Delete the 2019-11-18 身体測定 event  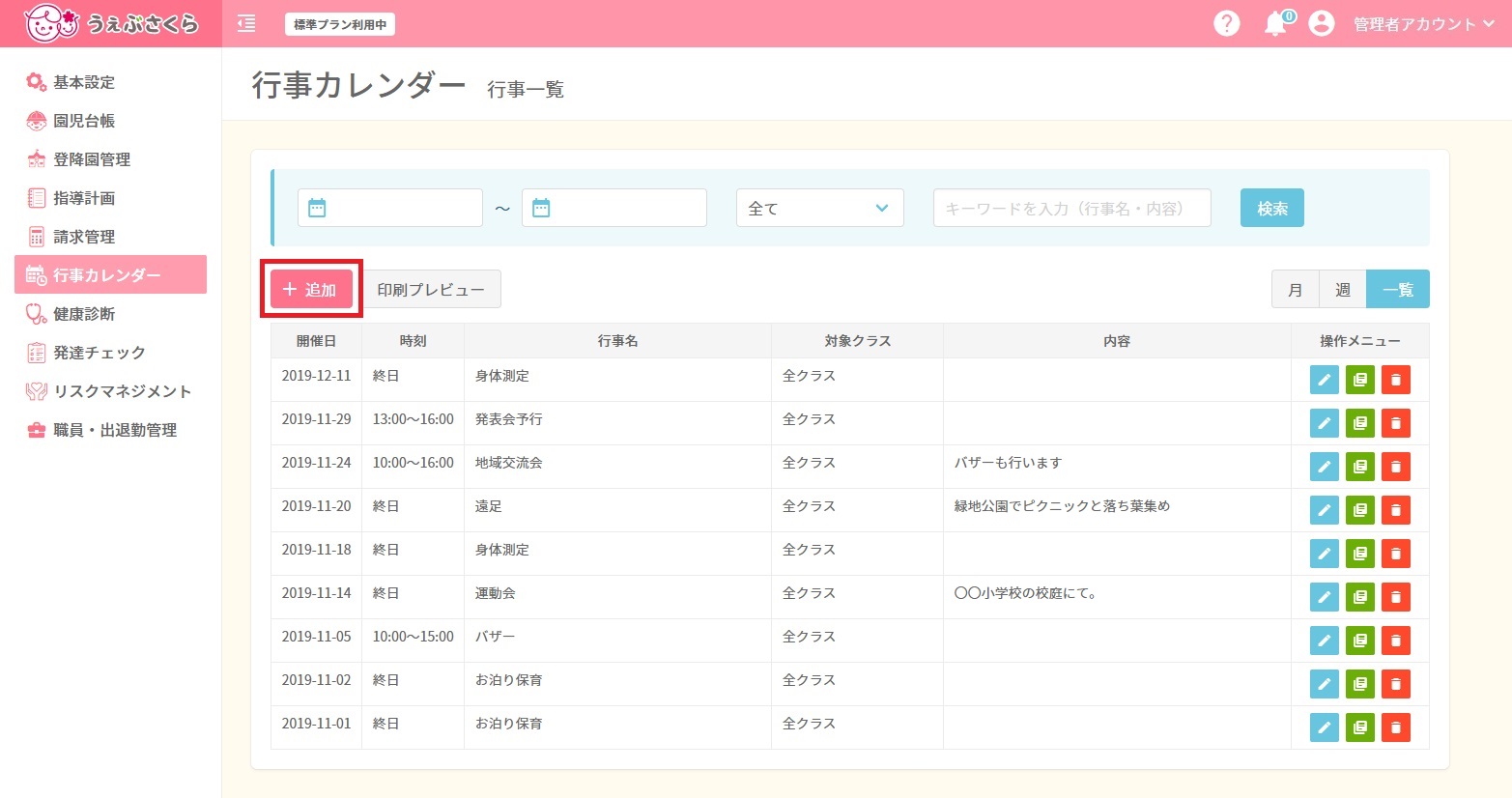click(x=1396, y=554)
